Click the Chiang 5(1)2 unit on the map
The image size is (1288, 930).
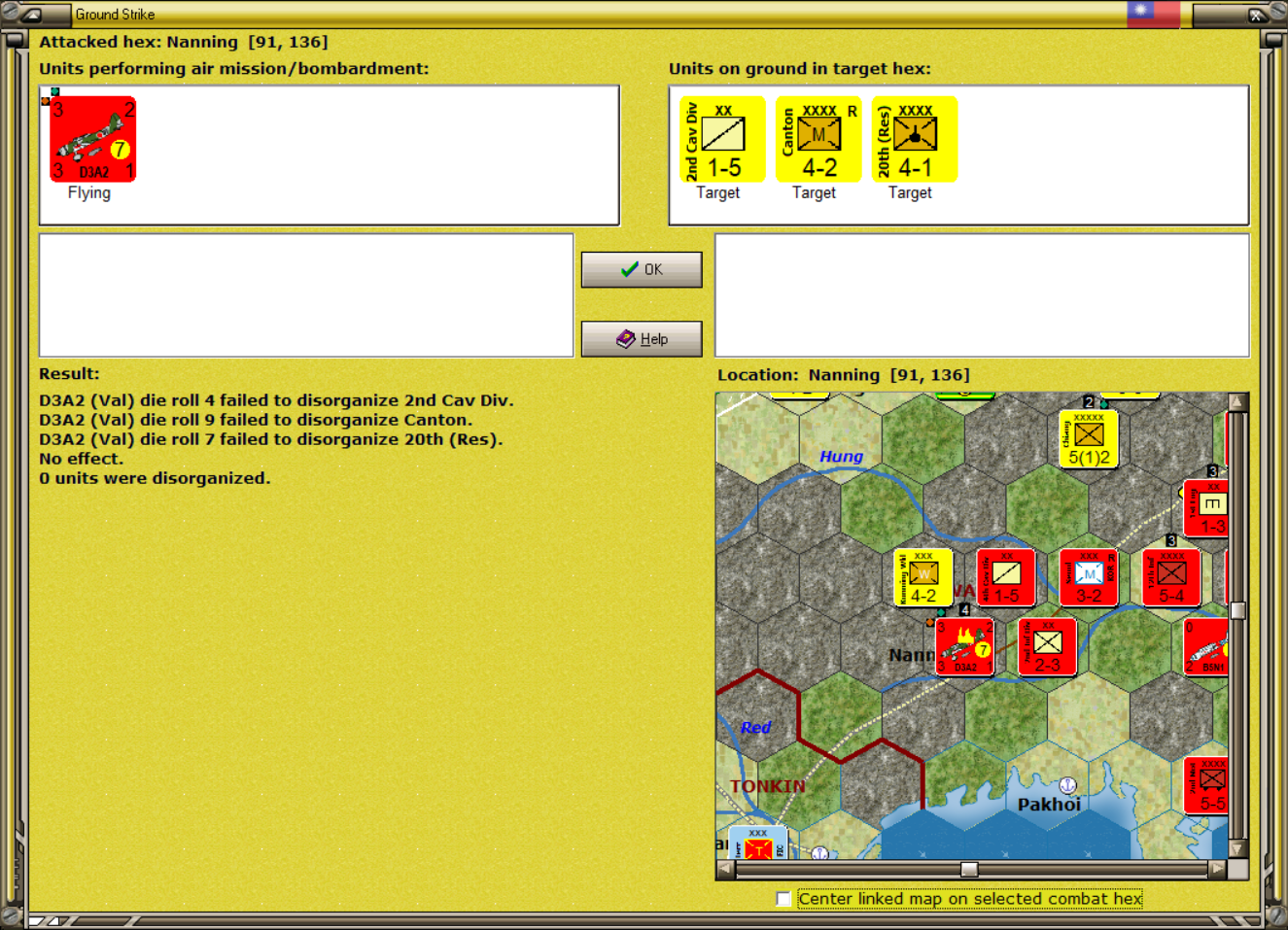click(1089, 439)
